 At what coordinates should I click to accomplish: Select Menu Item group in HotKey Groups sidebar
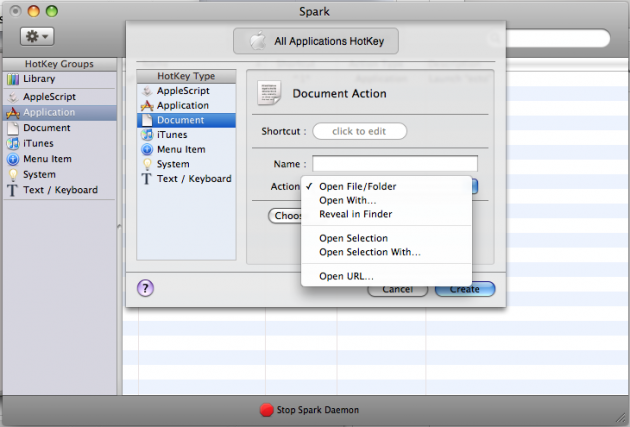click(59, 159)
